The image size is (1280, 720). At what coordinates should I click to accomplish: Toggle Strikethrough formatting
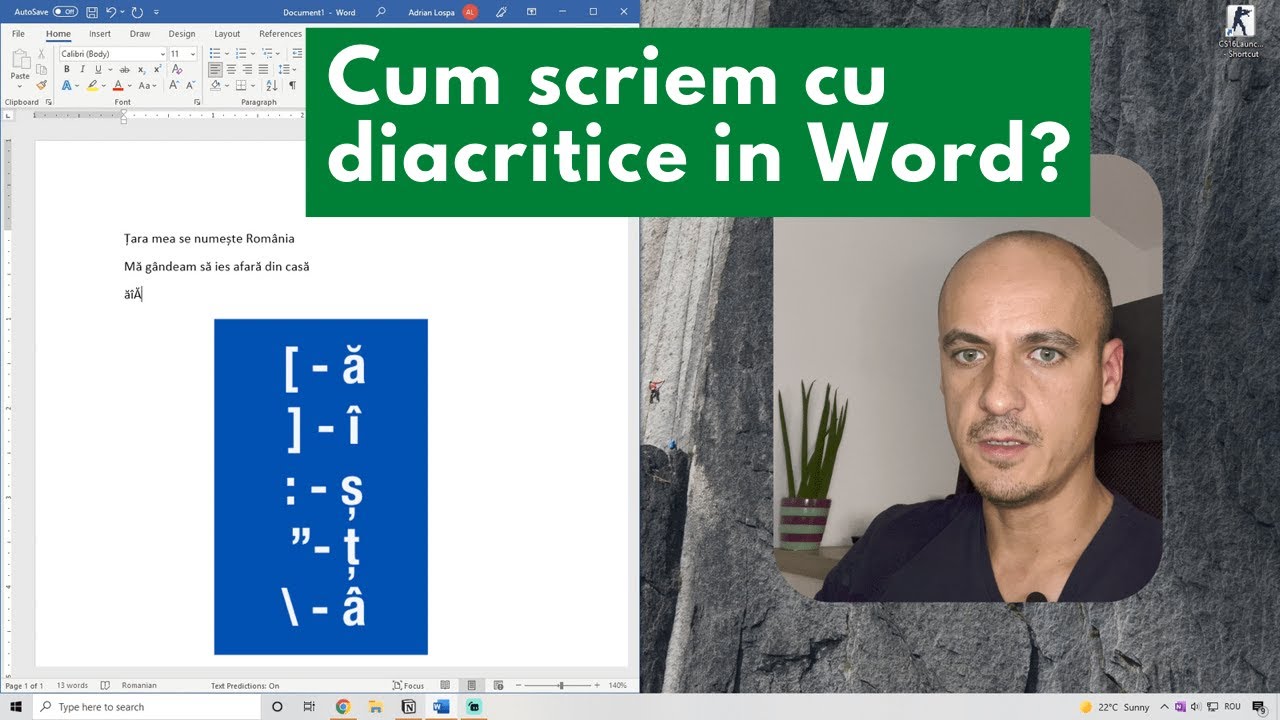point(125,70)
